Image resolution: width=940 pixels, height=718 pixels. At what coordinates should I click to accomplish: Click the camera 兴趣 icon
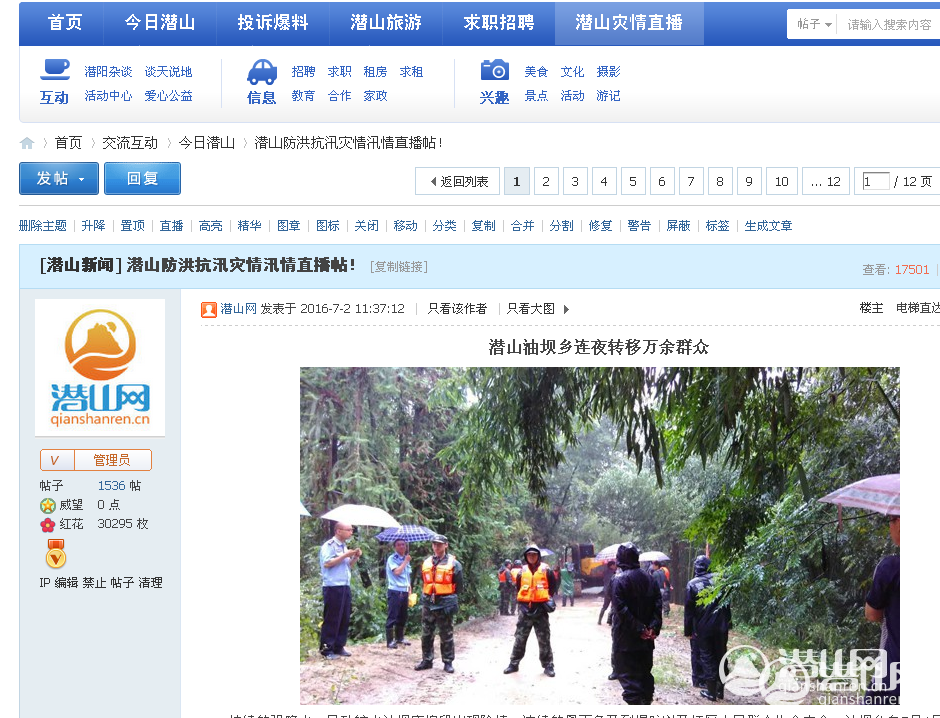click(494, 70)
